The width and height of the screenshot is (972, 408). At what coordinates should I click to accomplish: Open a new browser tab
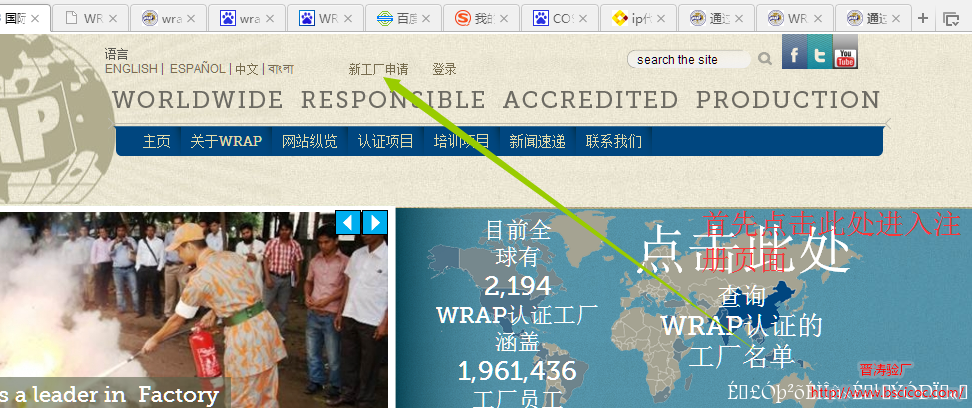click(x=923, y=18)
